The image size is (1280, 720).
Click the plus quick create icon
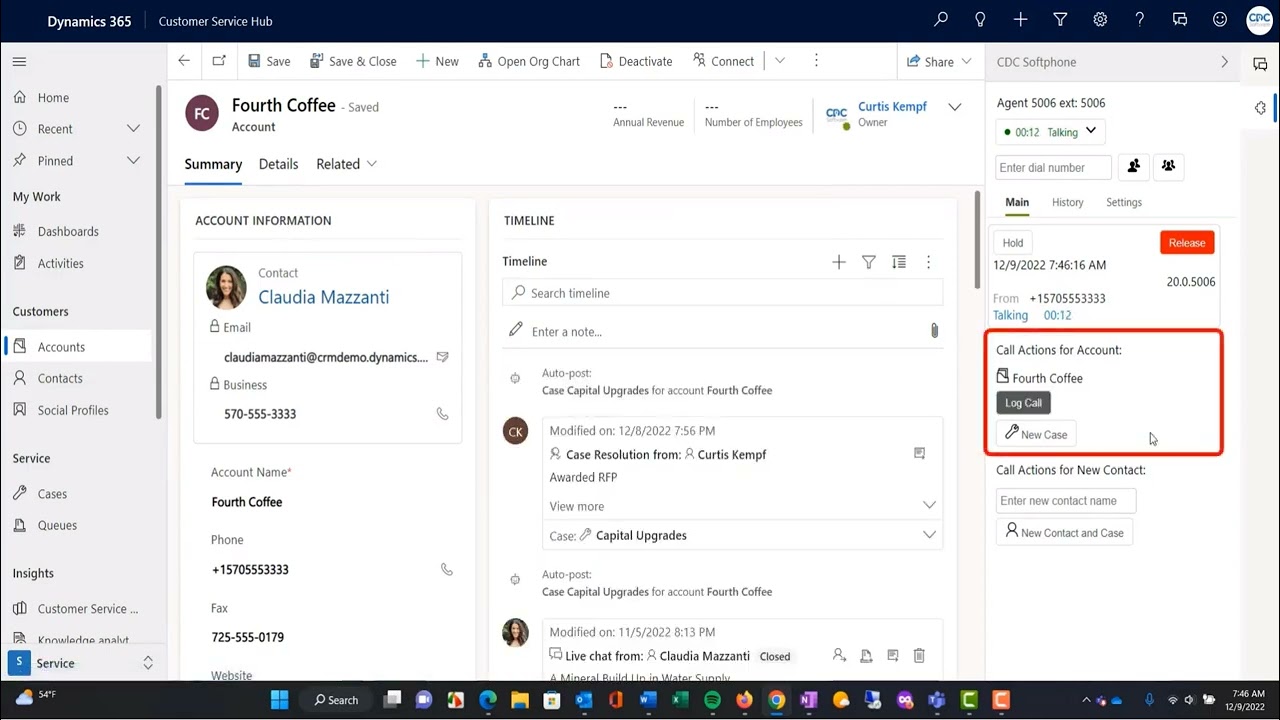tap(1020, 20)
